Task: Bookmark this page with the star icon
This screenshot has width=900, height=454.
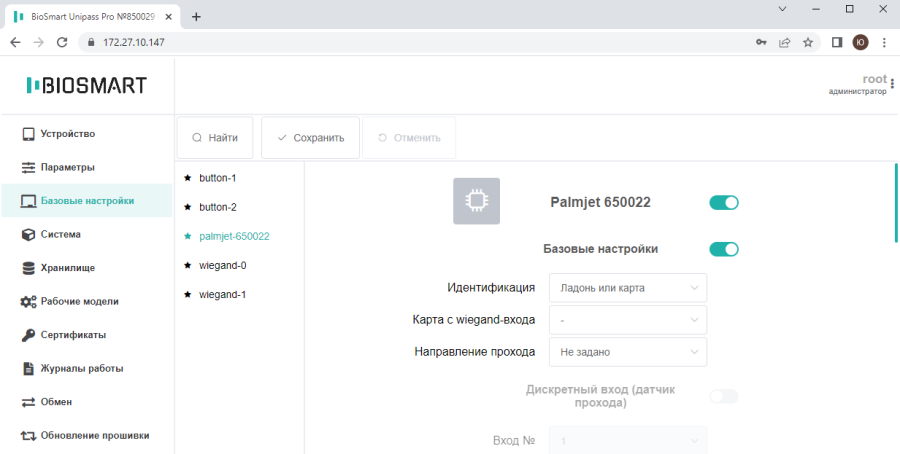Action: (x=808, y=42)
